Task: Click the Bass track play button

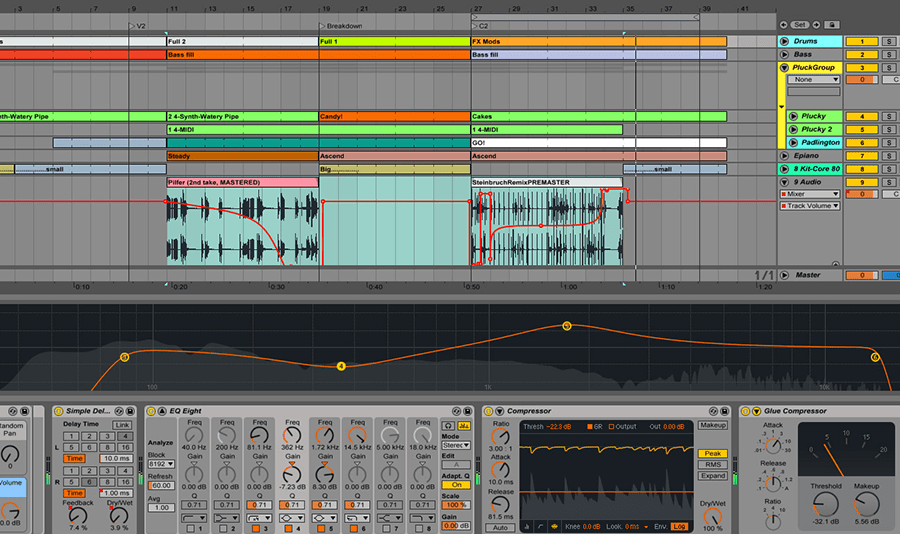Action: coord(784,55)
